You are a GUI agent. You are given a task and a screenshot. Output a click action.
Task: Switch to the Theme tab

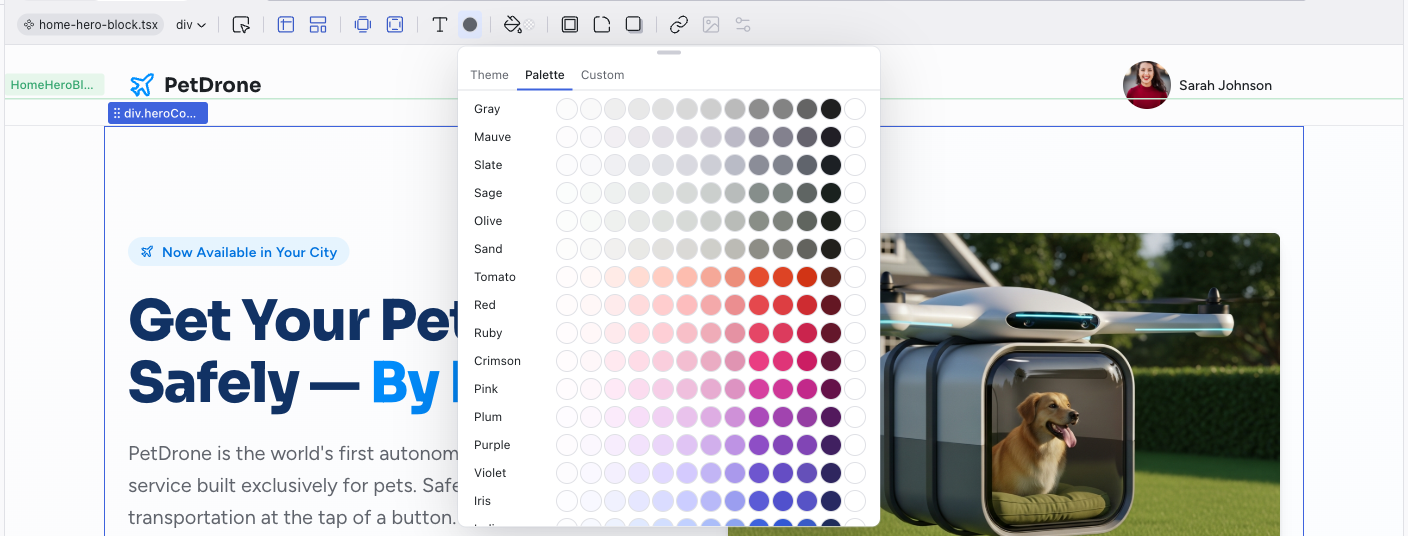tap(489, 75)
